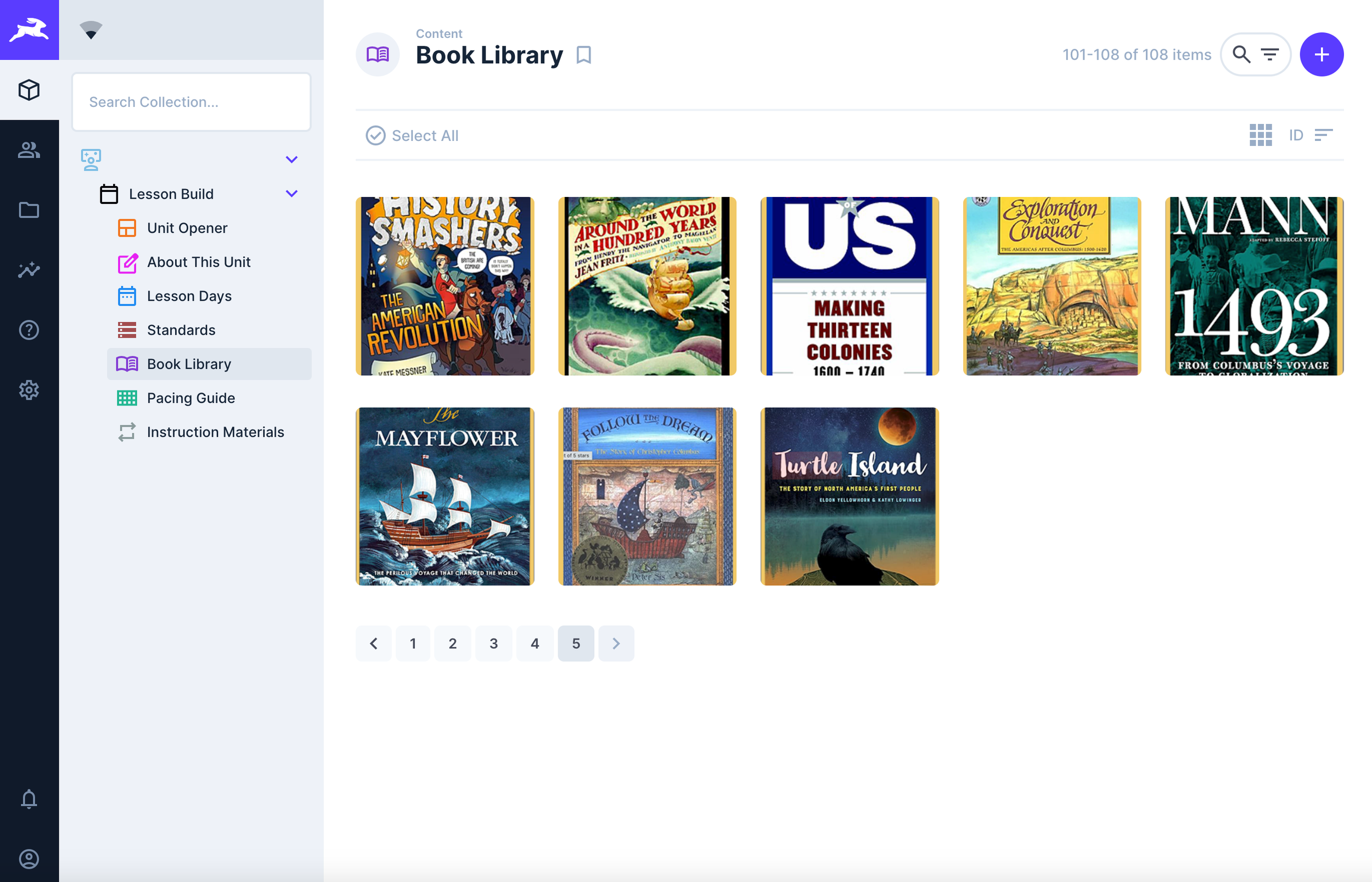The image size is (1372, 882).
Task: Click the next page arrow
Action: (x=616, y=643)
